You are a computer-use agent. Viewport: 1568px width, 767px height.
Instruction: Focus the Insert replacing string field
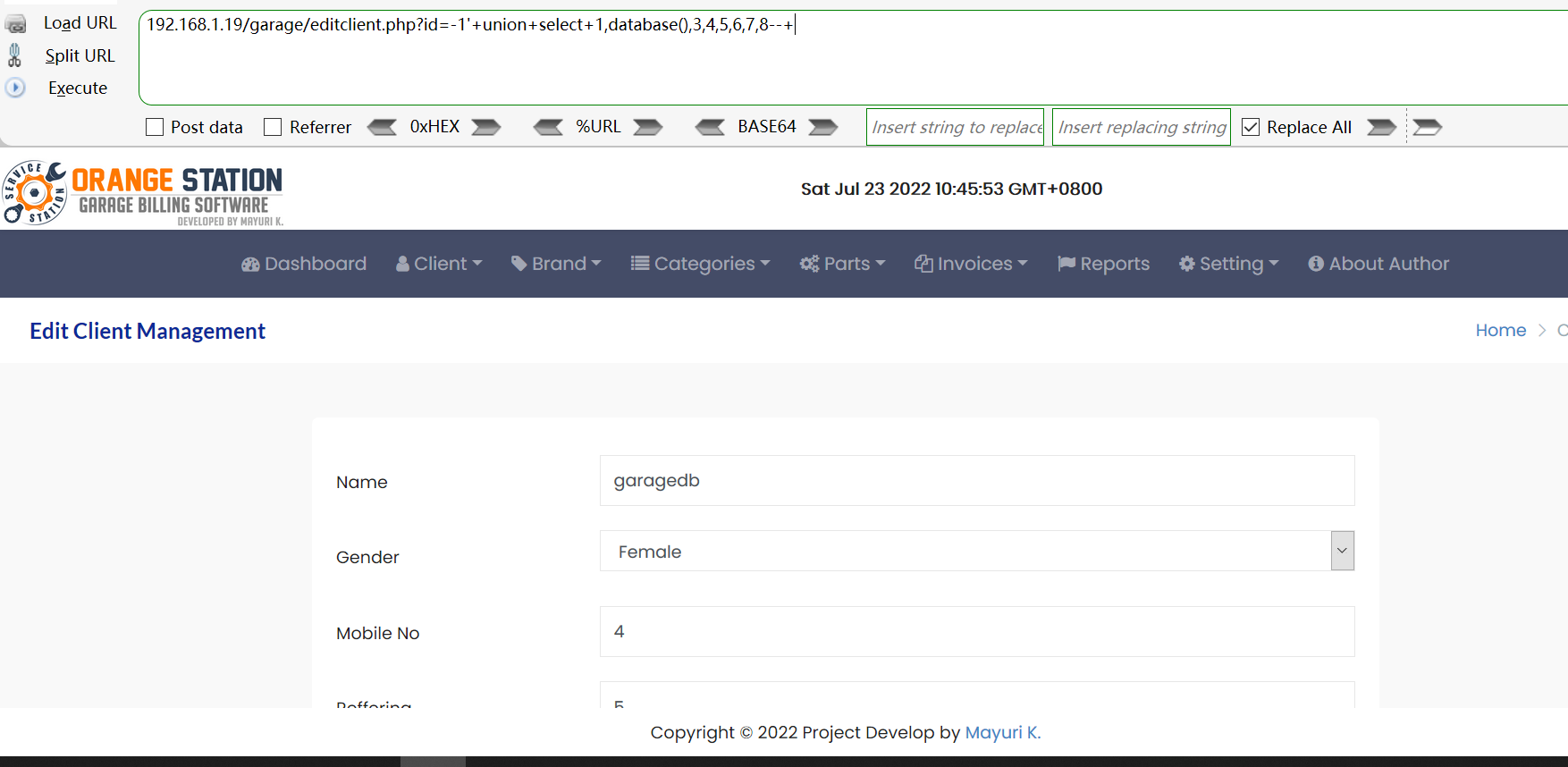point(1142,127)
